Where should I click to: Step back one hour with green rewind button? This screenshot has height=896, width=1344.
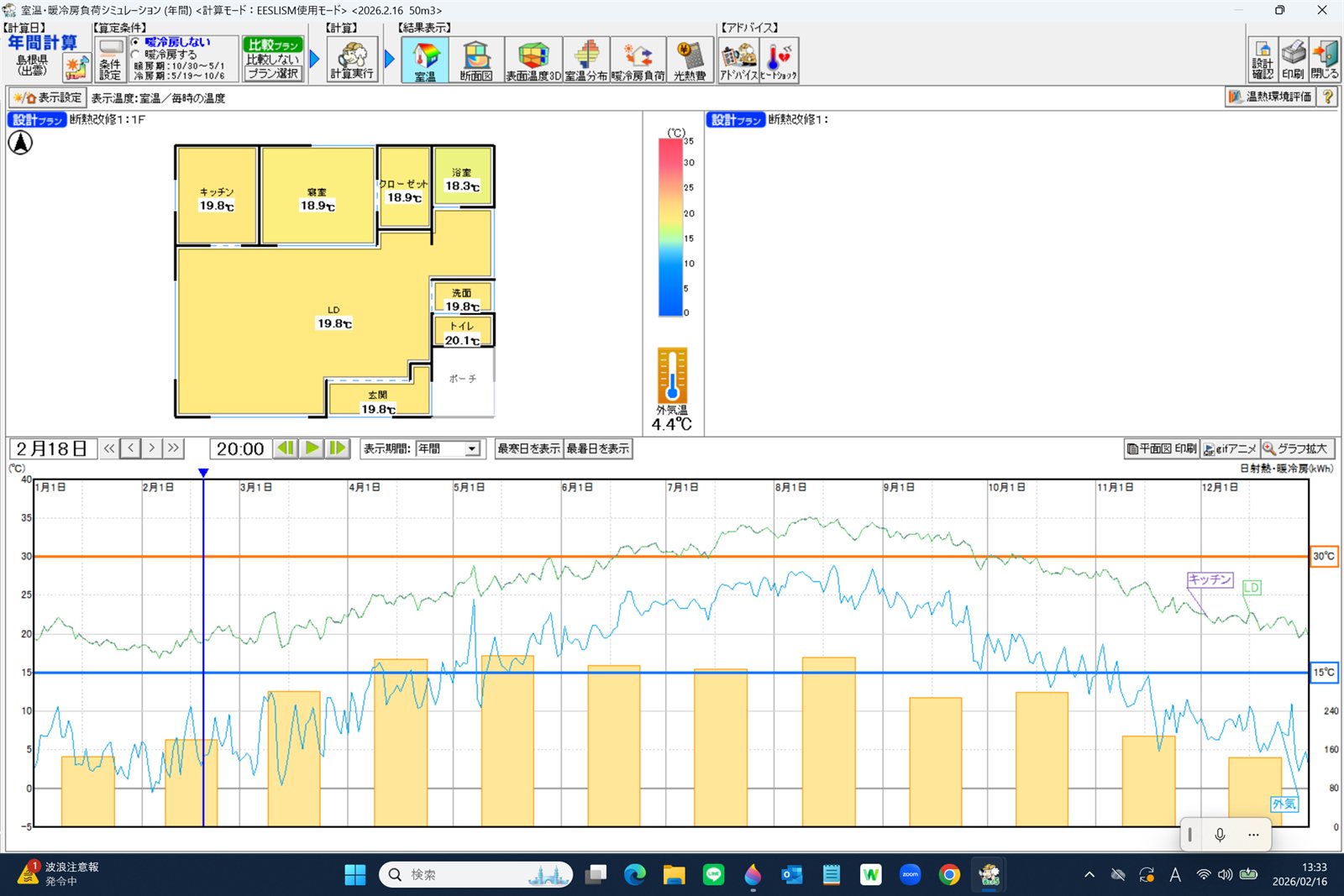tap(286, 448)
